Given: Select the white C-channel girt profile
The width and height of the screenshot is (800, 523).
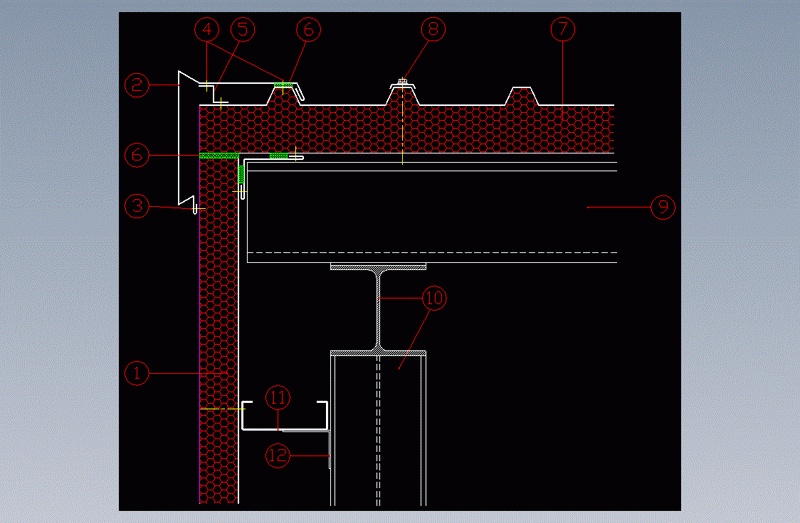Looking at the screenshot, I should click(285, 427).
